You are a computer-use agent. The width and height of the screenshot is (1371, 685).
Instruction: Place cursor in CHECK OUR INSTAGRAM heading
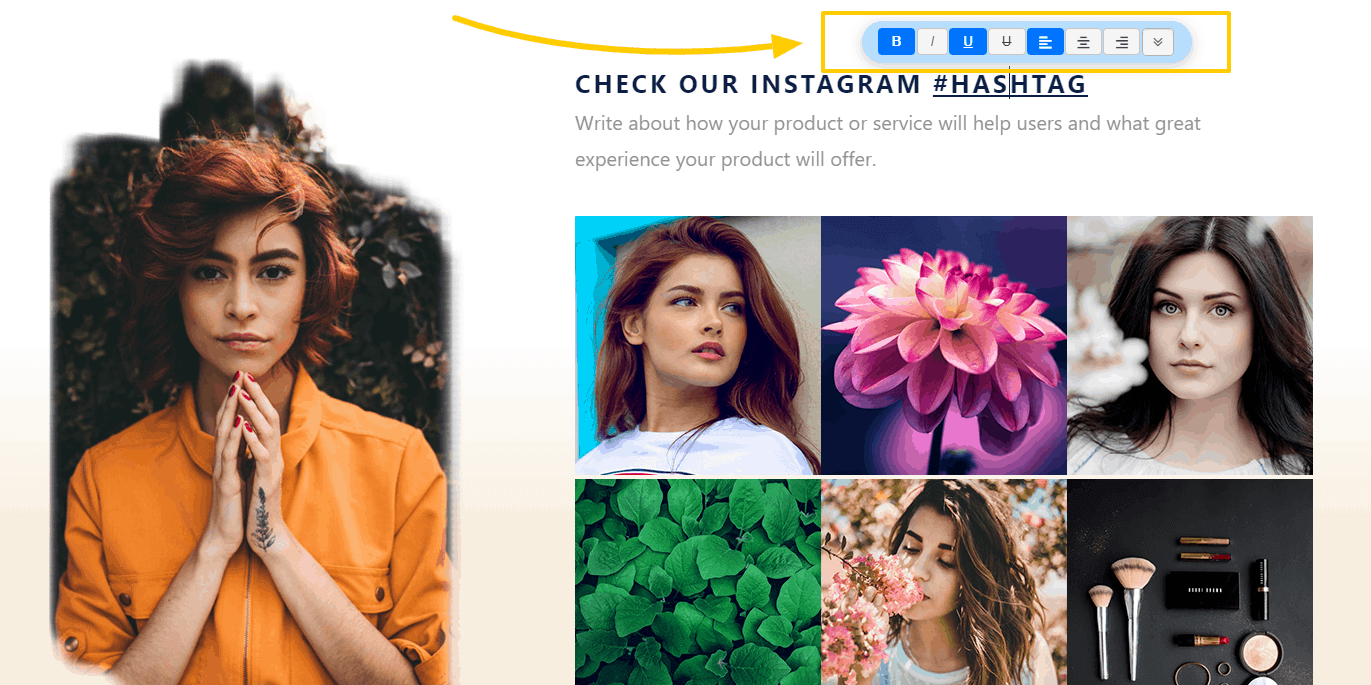click(x=748, y=85)
